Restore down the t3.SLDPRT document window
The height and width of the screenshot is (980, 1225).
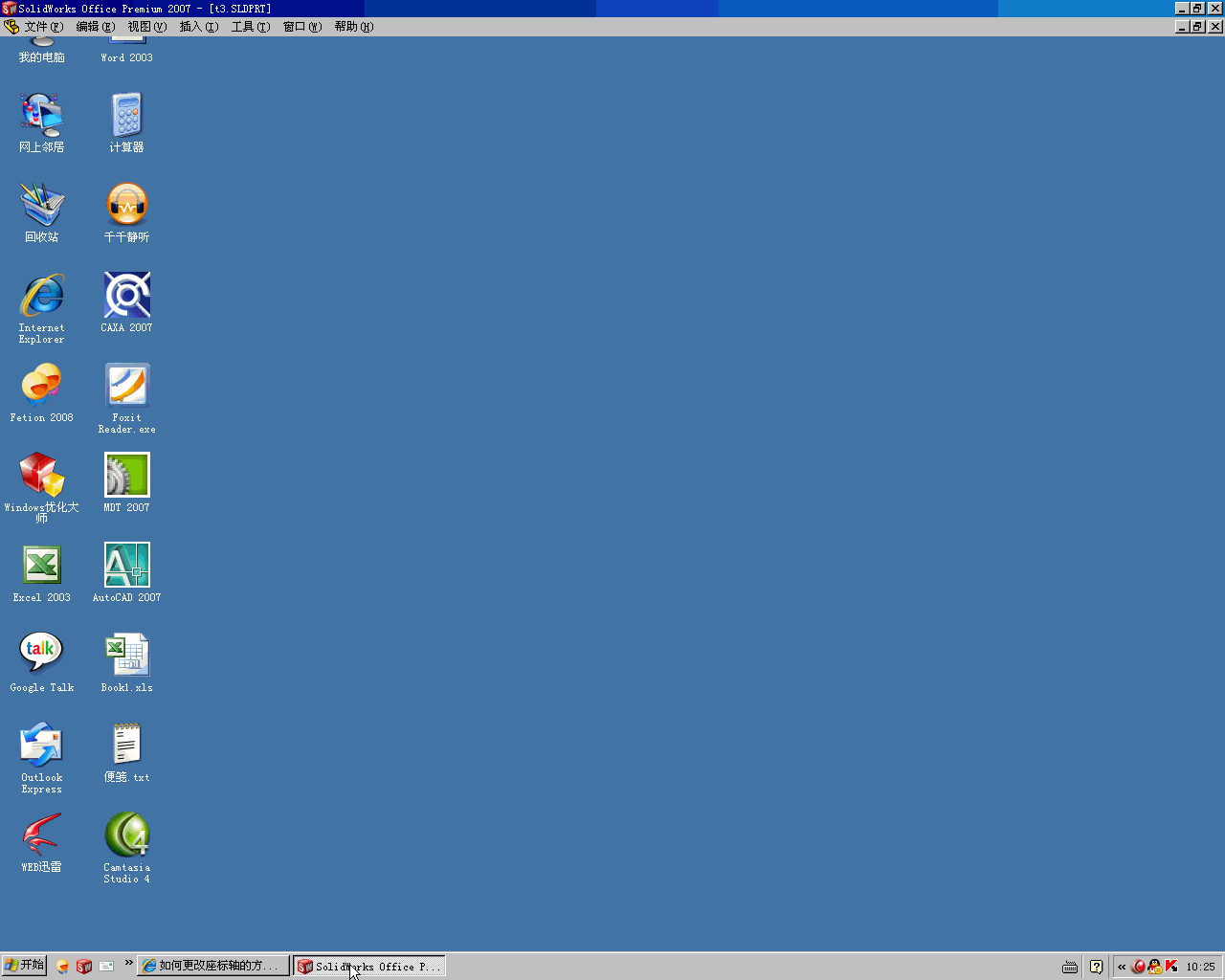[x=1197, y=27]
